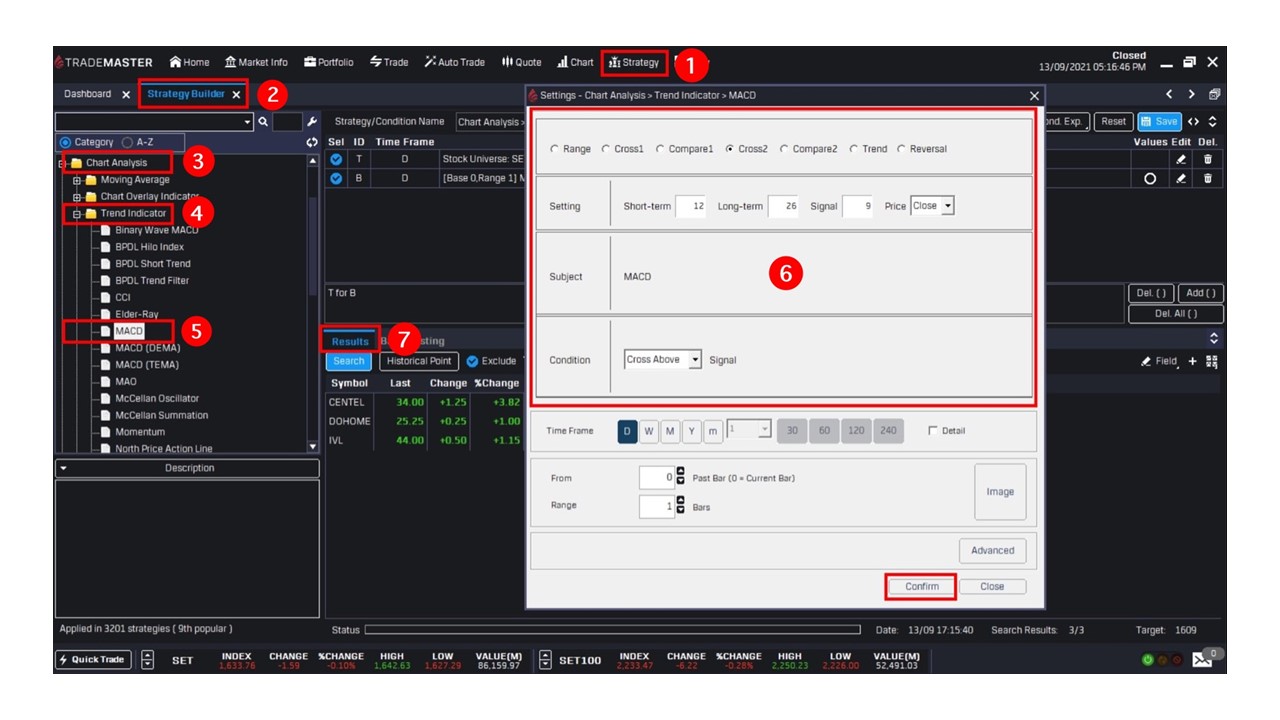Enable the Detail checkbox

pyautogui.click(x=933, y=431)
